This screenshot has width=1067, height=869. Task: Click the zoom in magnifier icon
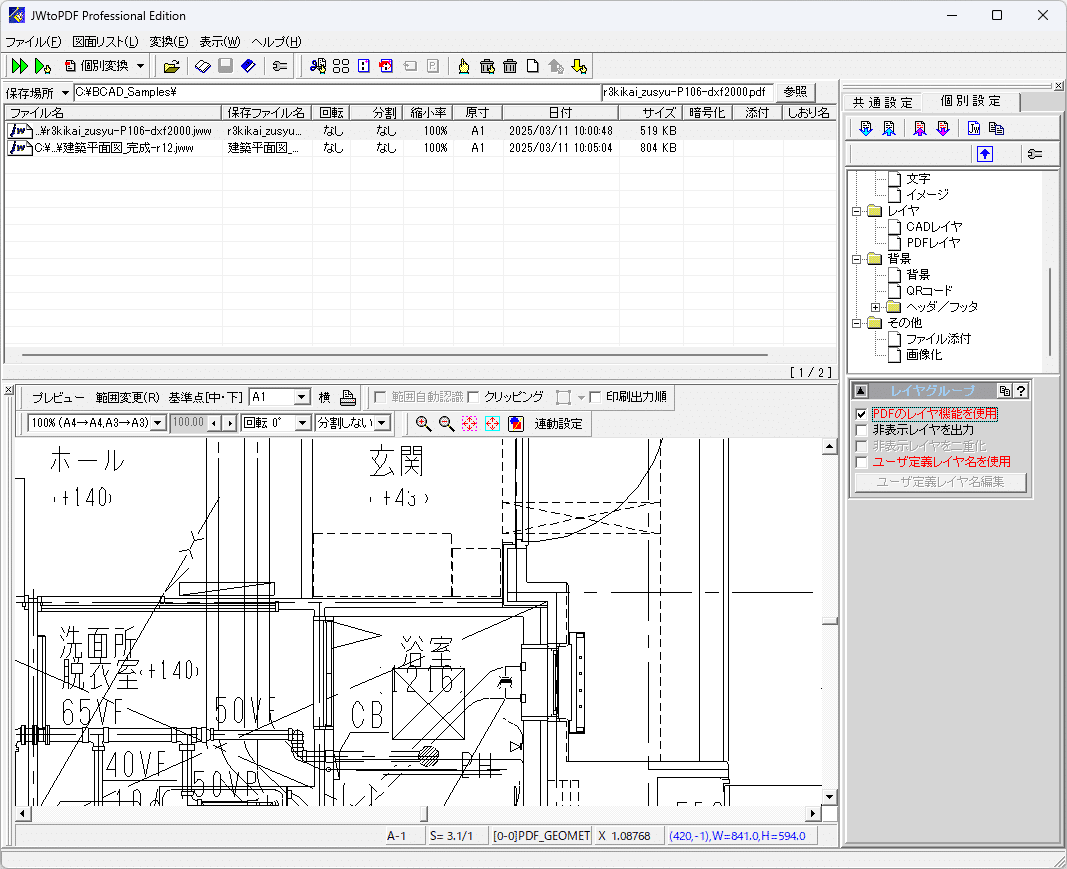423,423
